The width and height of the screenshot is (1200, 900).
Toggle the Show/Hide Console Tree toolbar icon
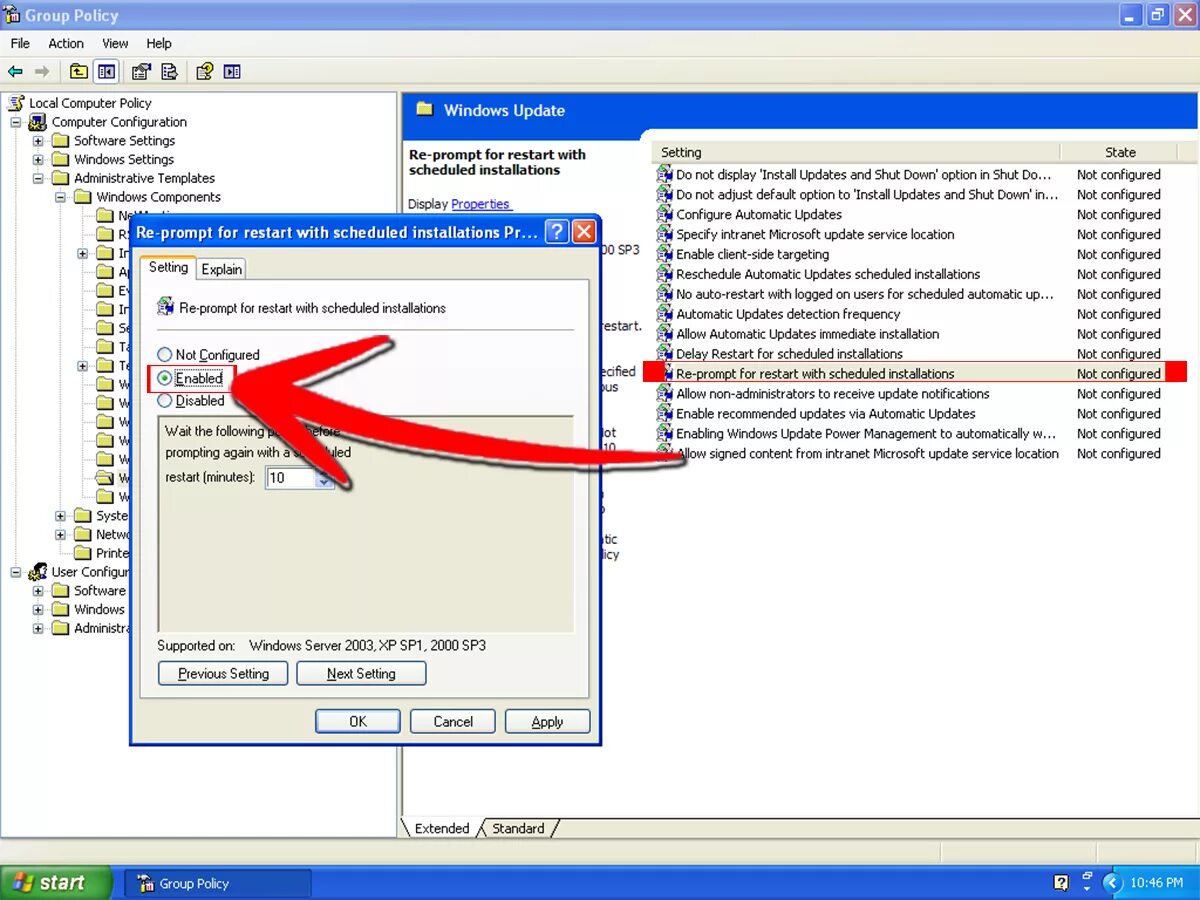tap(106, 72)
